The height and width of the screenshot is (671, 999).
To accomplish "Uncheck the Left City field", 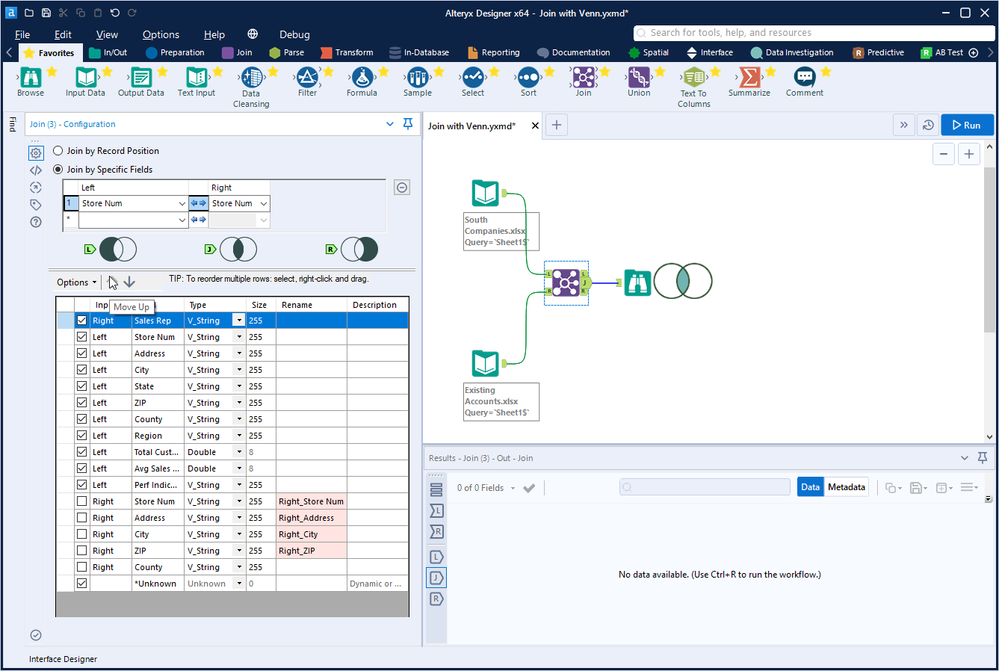I will pos(82,370).
